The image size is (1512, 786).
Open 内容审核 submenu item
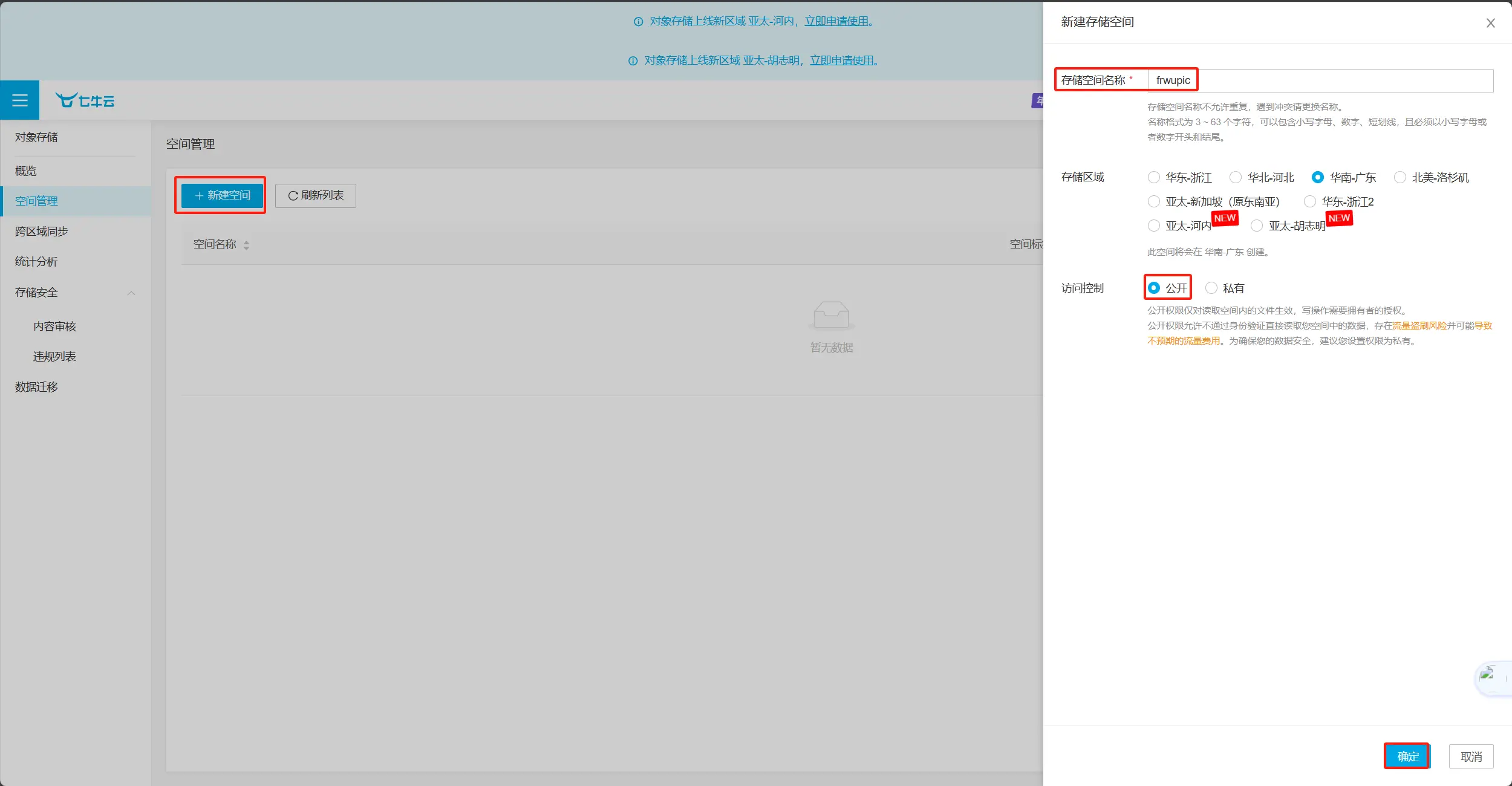click(54, 326)
